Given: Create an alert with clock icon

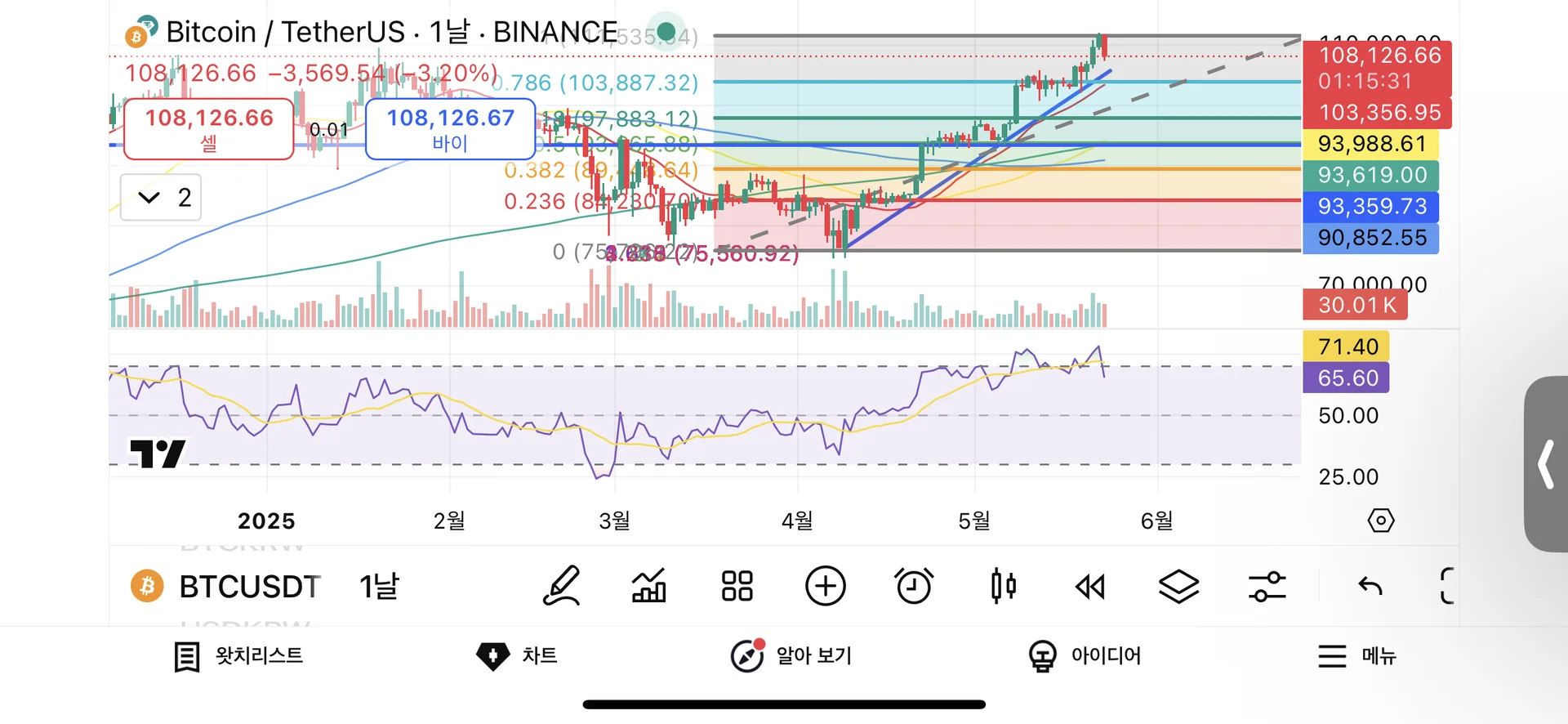Looking at the screenshot, I should (914, 586).
